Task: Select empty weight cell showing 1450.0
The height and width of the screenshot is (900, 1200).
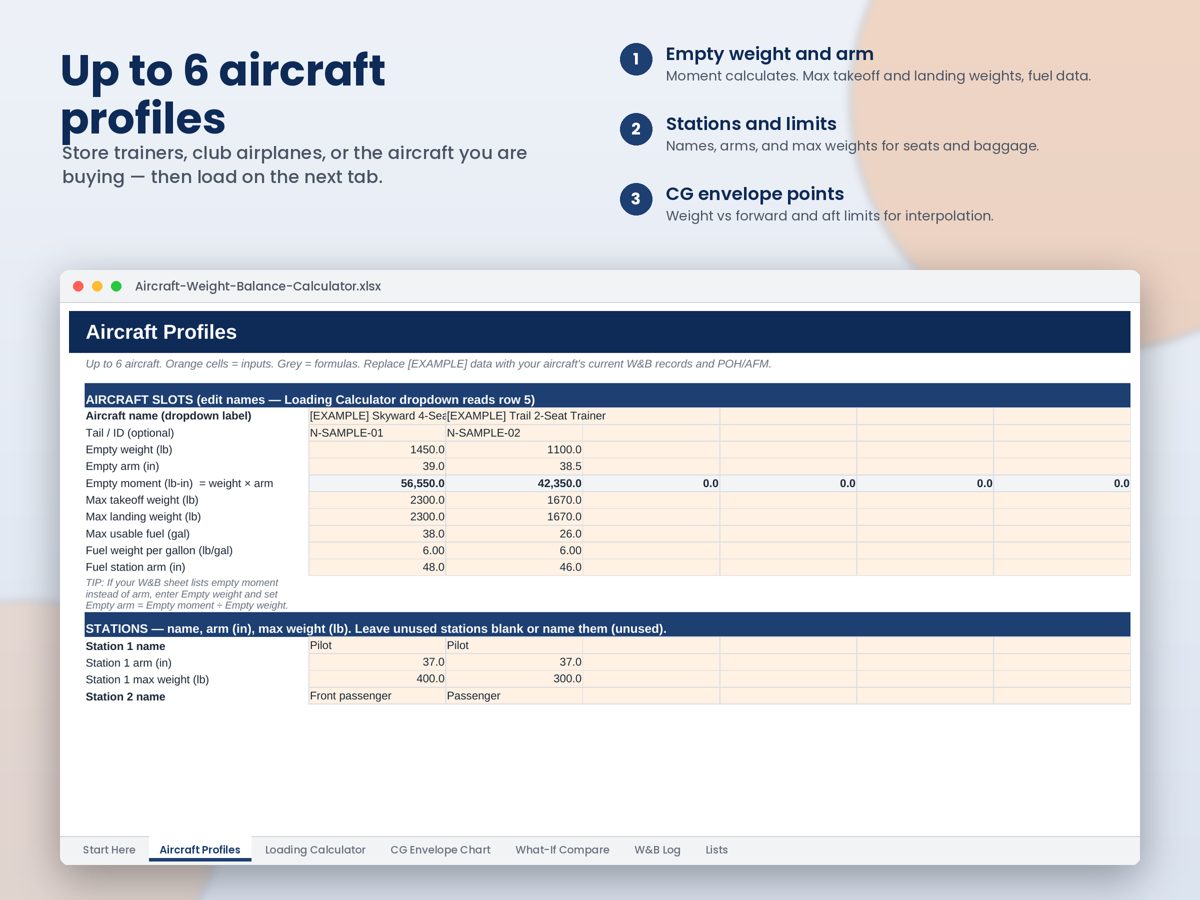Action: click(377, 450)
